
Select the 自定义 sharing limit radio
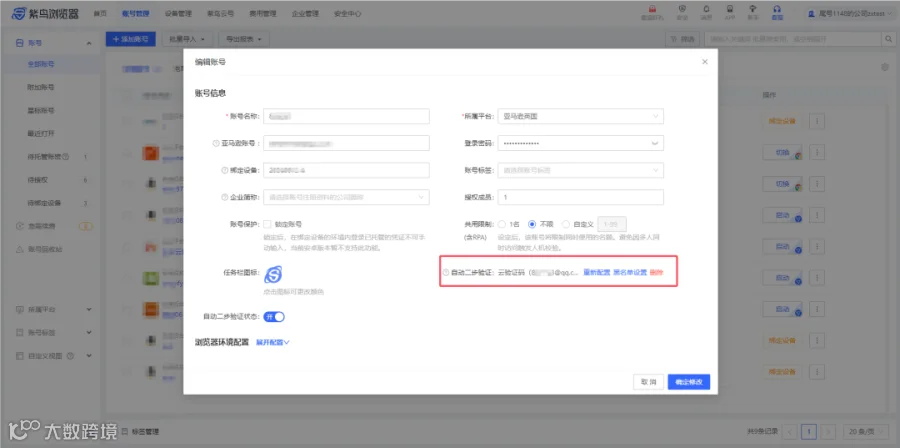click(566, 224)
